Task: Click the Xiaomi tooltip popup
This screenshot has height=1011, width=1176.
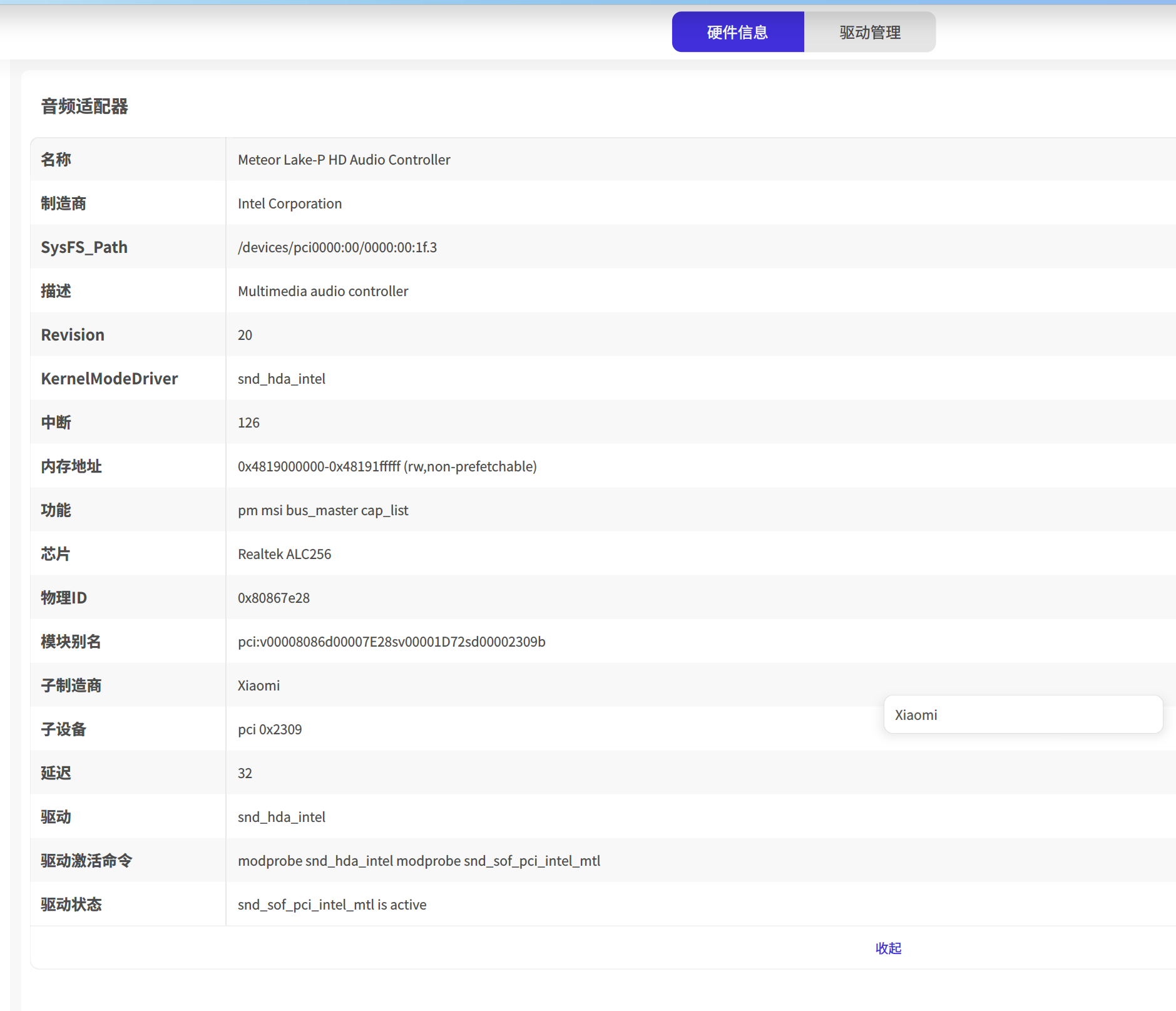Action: 1023,714
